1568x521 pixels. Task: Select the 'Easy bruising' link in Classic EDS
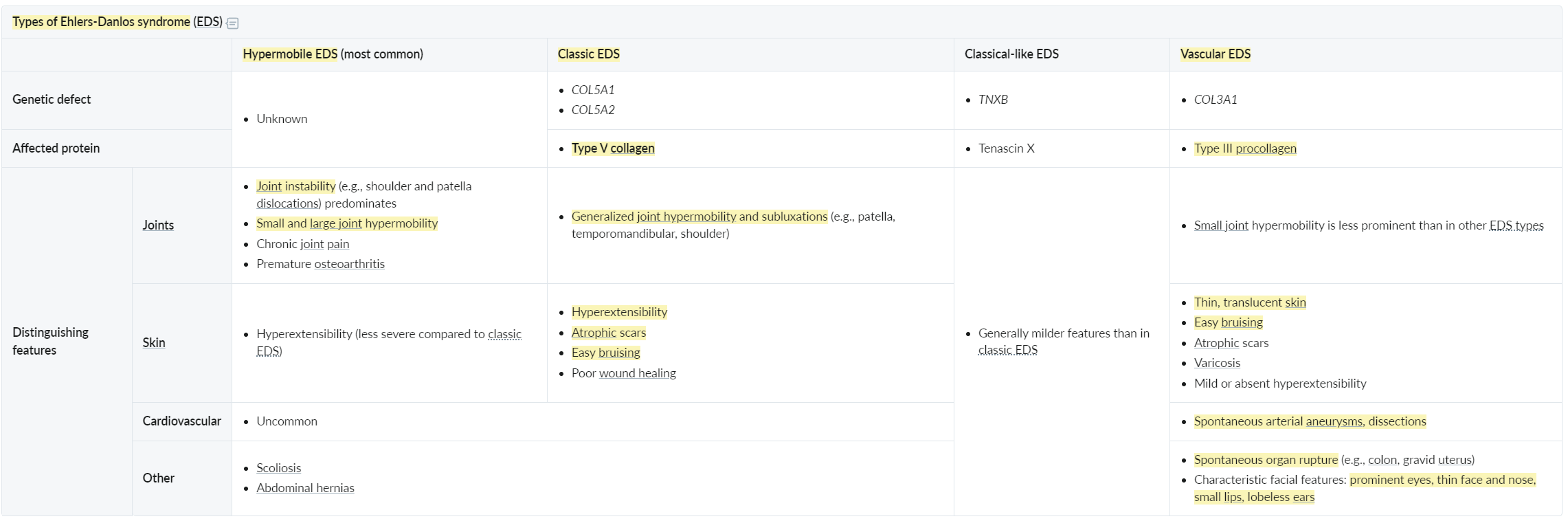click(x=605, y=353)
